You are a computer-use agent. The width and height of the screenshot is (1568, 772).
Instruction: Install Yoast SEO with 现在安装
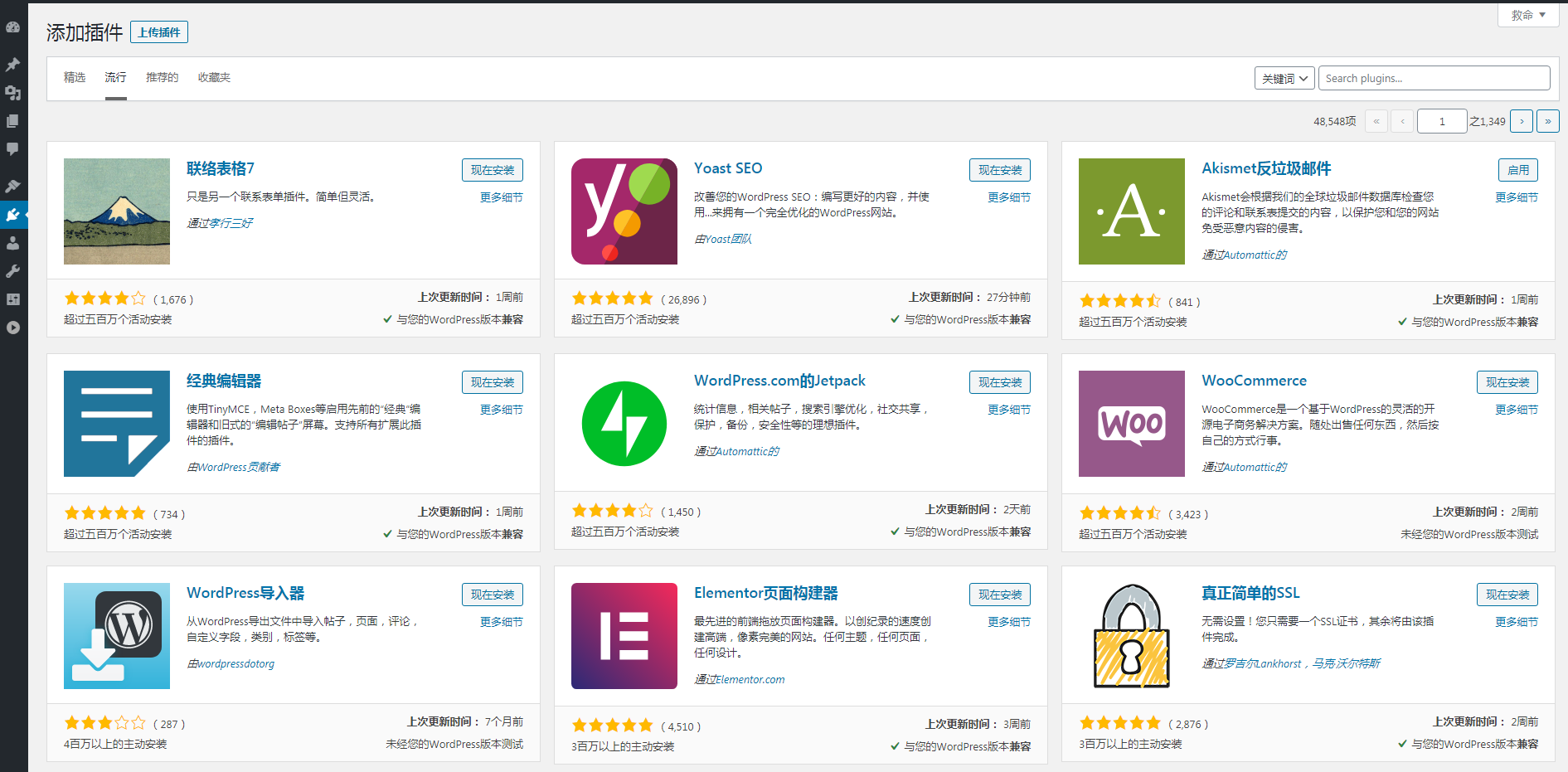pyautogui.click(x=1000, y=170)
